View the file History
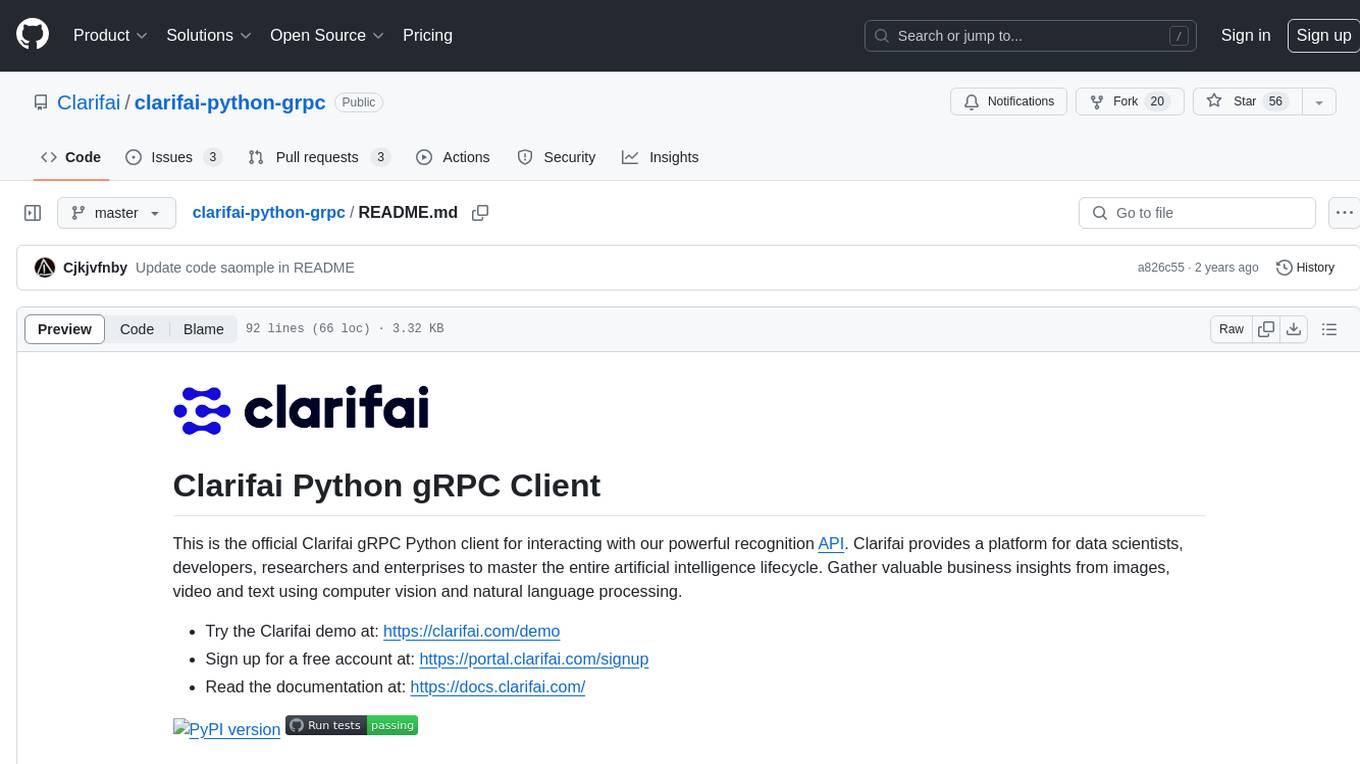This screenshot has height=764, width=1360. [x=1305, y=268]
